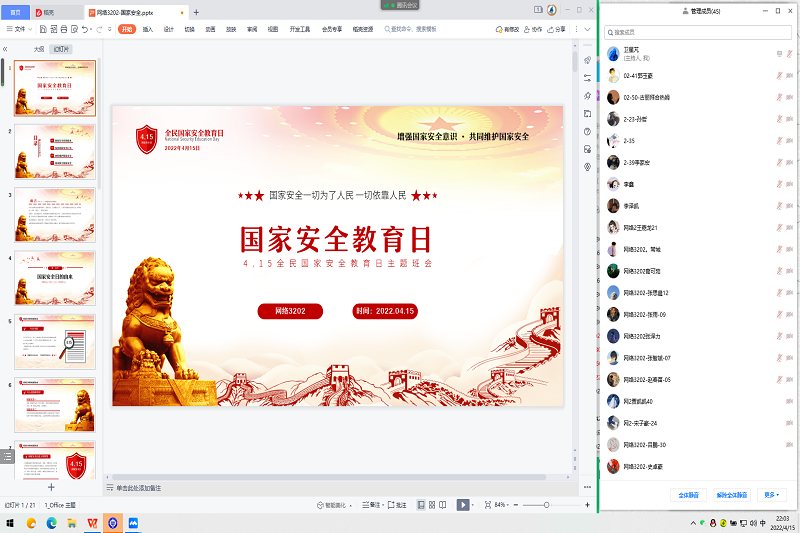Click the 搜索成员 search members field

coord(698,33)
